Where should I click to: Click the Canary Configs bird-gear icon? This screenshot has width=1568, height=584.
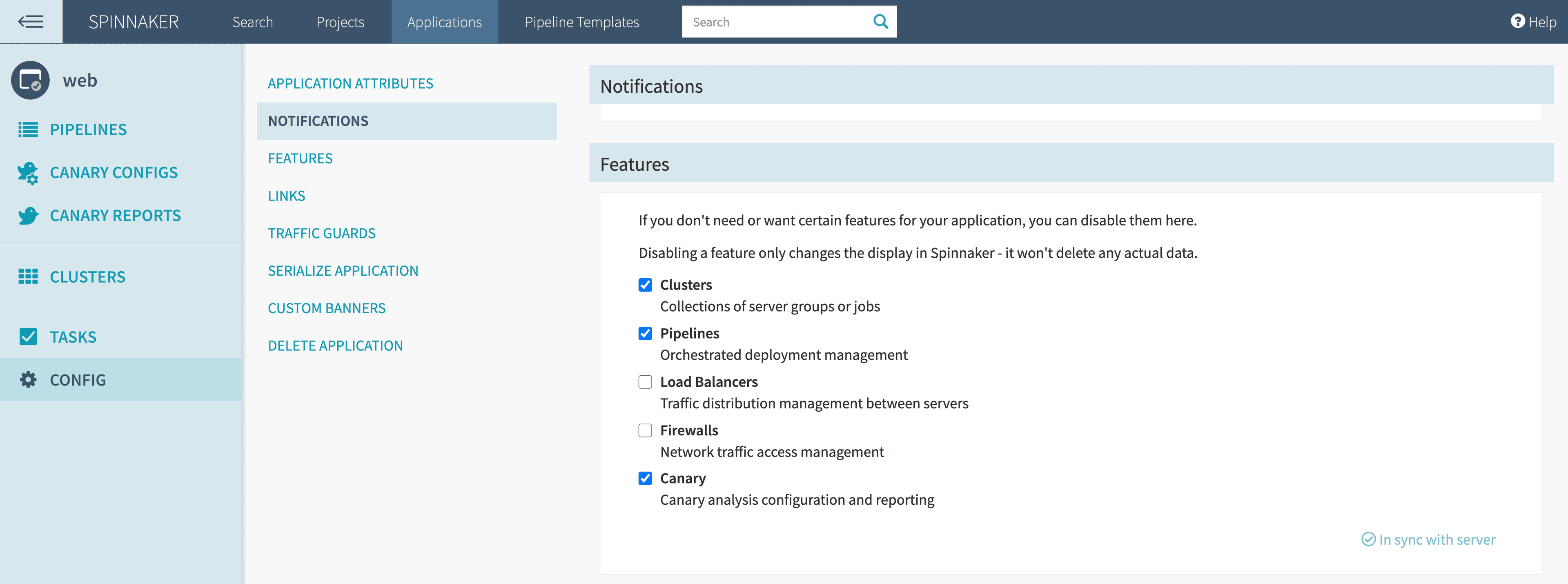point(28,173)
